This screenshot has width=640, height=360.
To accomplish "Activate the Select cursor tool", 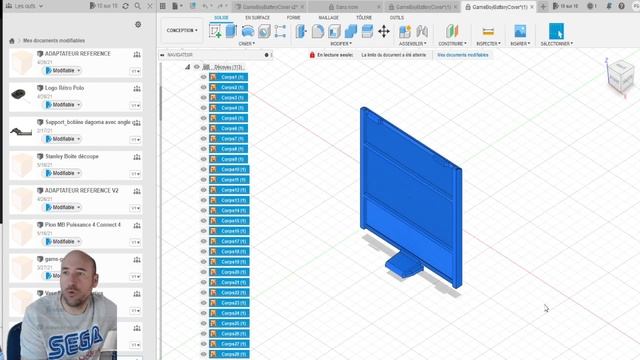I will pyautogui.click(x=556, y=31).
